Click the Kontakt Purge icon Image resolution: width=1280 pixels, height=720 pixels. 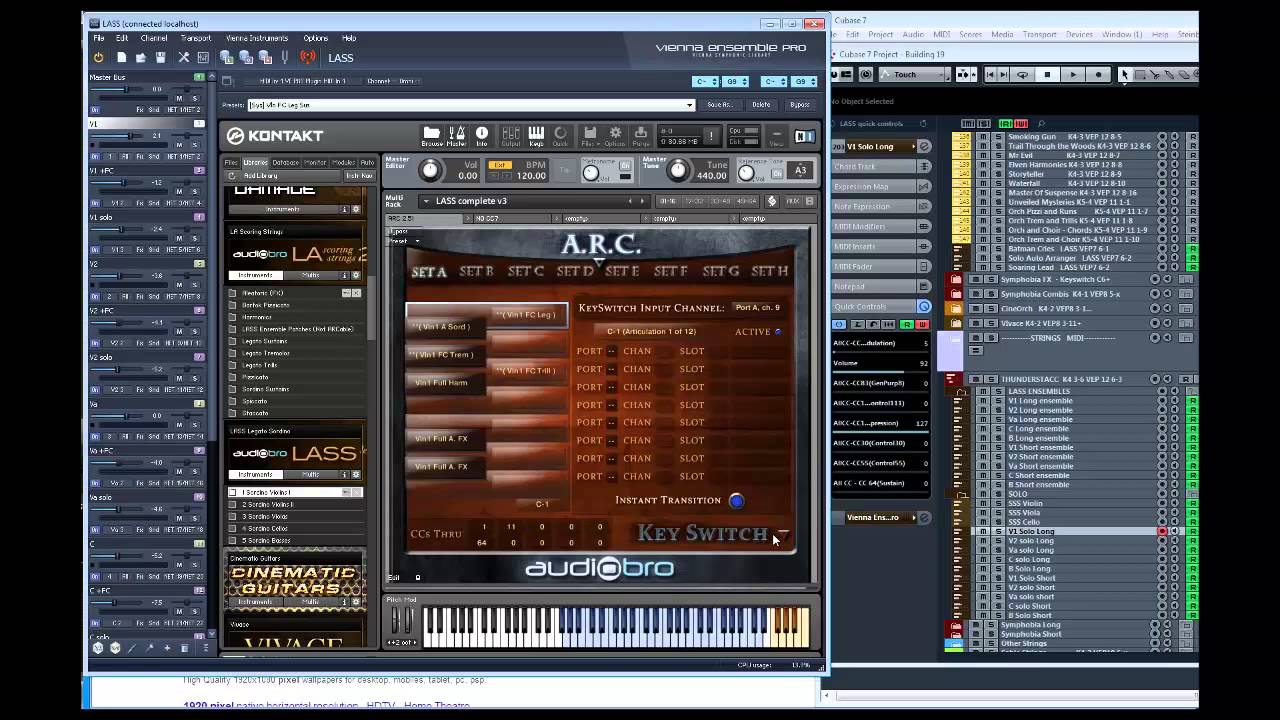[x=641, y=136]
